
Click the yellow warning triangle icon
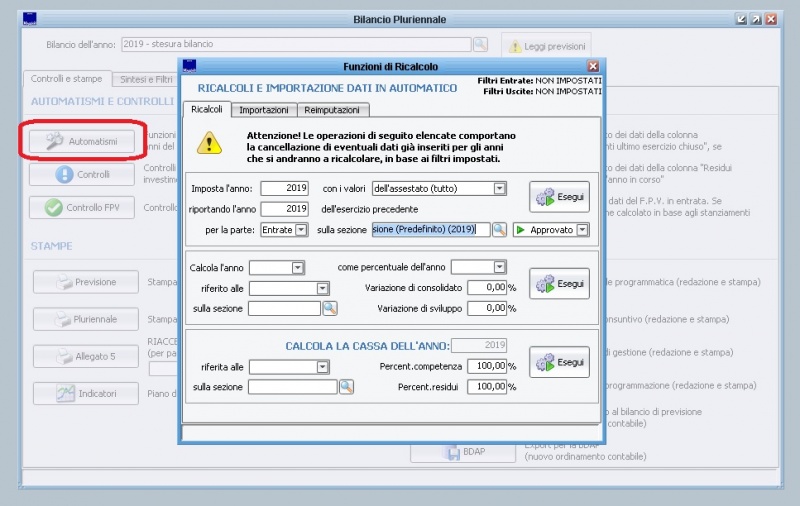[210, 143]
